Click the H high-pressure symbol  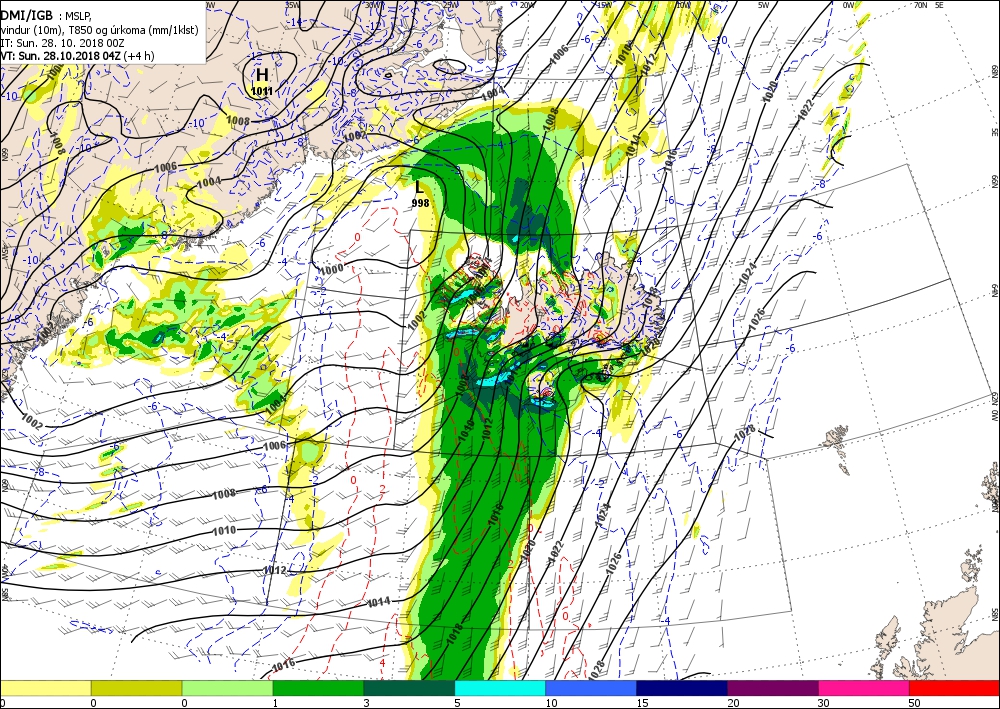[x=262, y=75]
